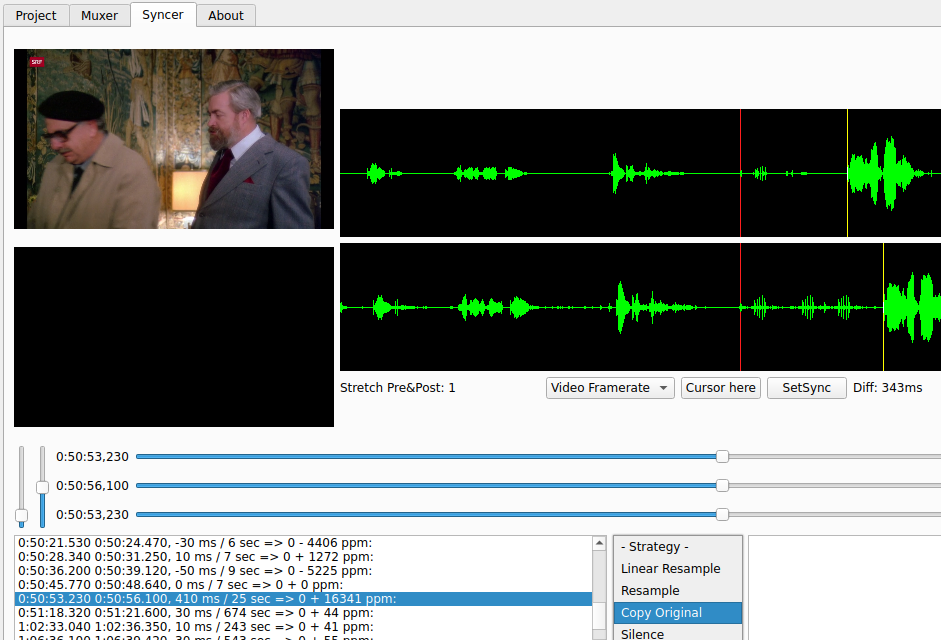This screenshot has width=941, height=640.
Task: Open the About tab
Action: click(x=226, y=15)
